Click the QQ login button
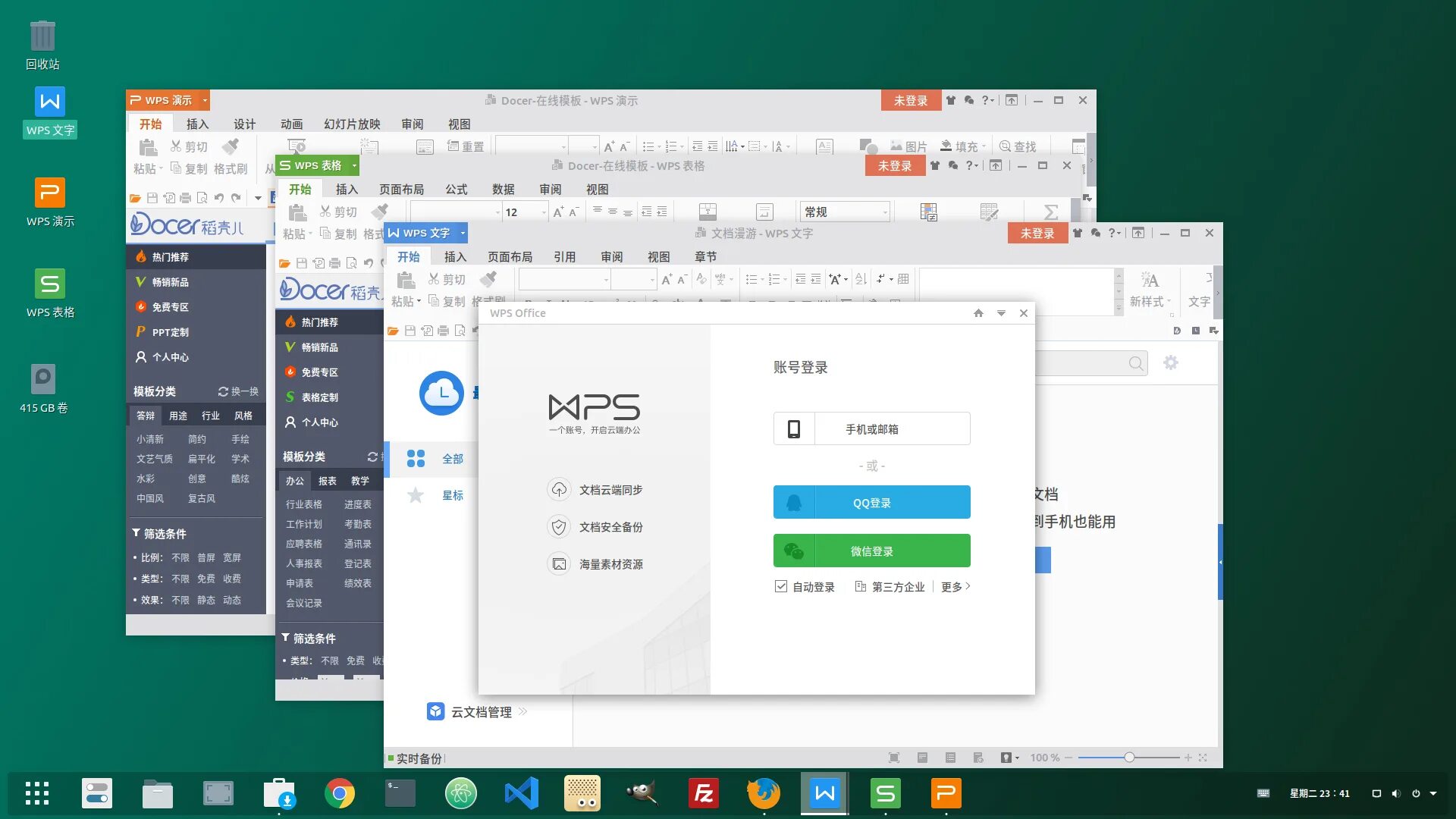 [x=871, y=503]
